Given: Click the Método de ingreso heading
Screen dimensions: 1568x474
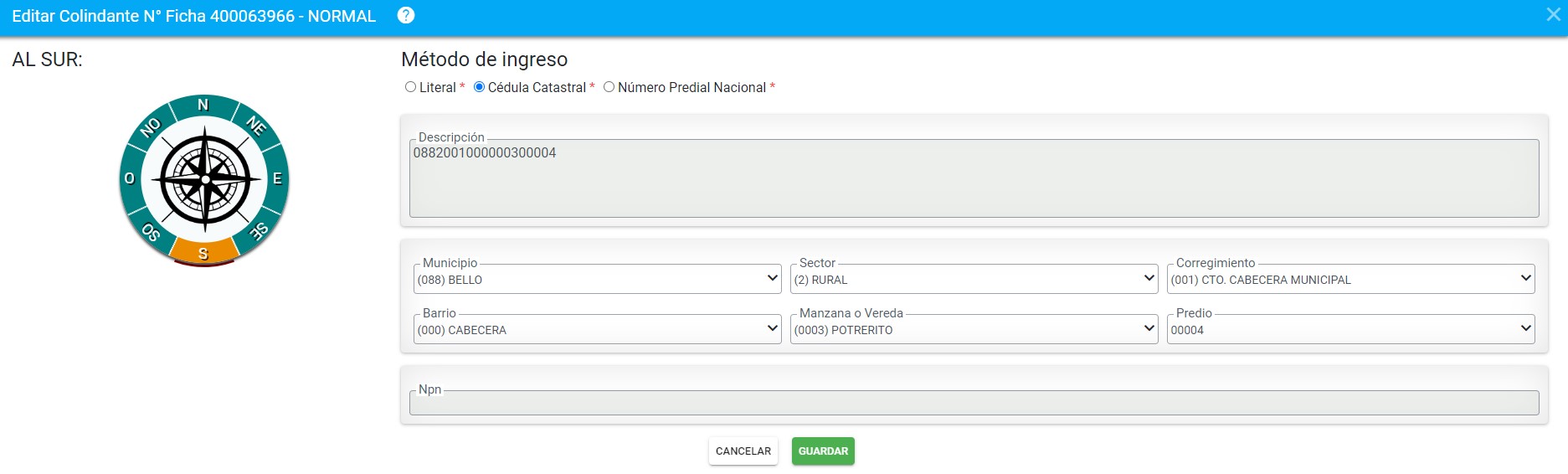Looking at the screenshot, I should coord(485,59).
